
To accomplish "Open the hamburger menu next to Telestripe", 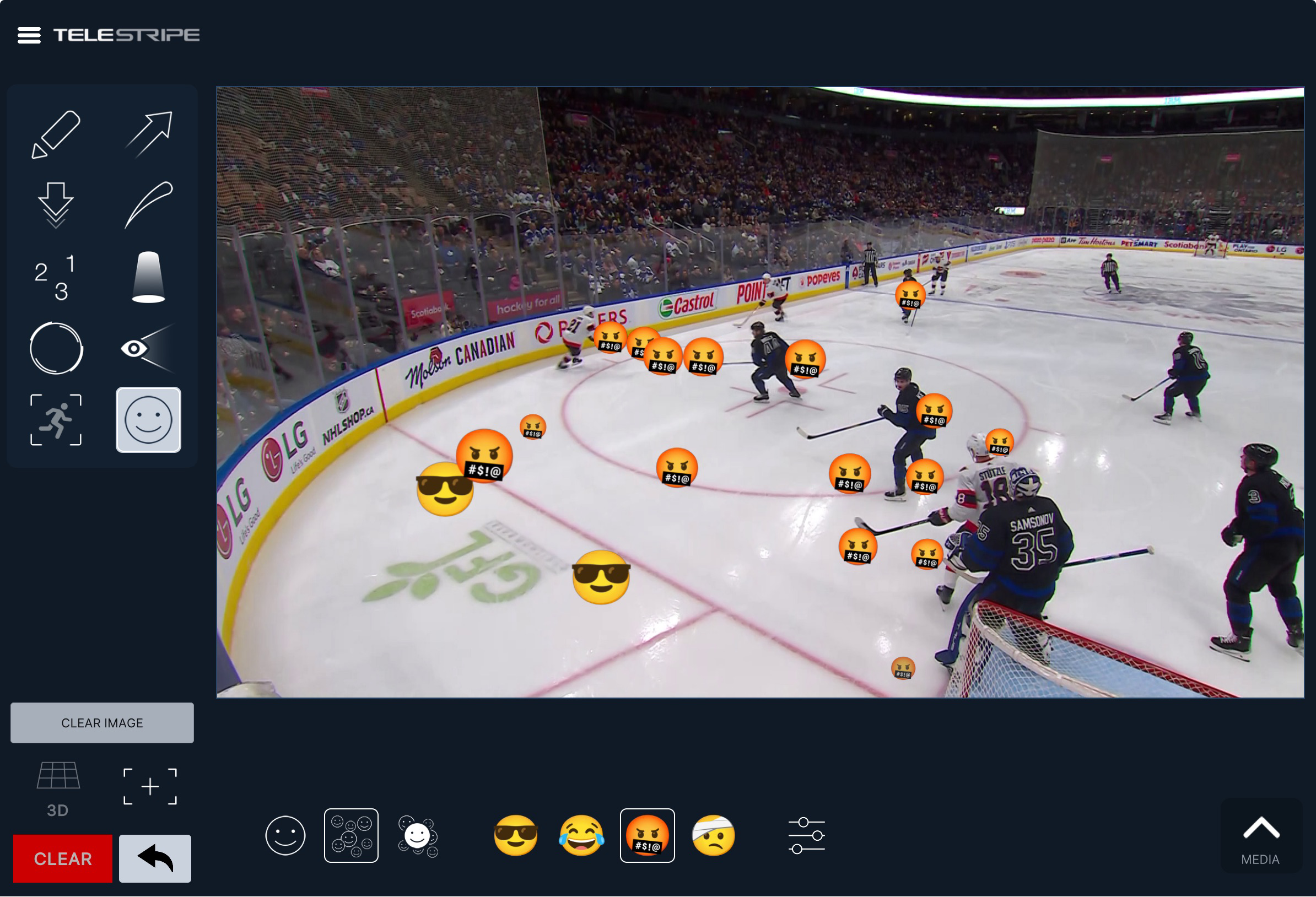I will [x=29, y=35].
